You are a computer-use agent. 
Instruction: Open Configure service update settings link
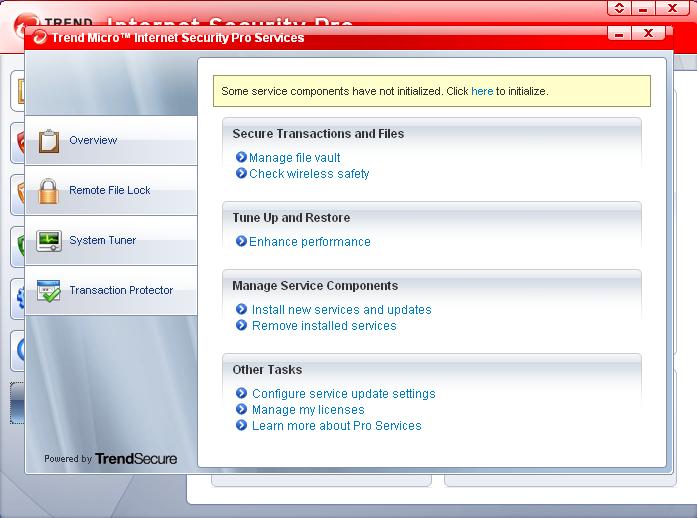(x=344, y=394)
